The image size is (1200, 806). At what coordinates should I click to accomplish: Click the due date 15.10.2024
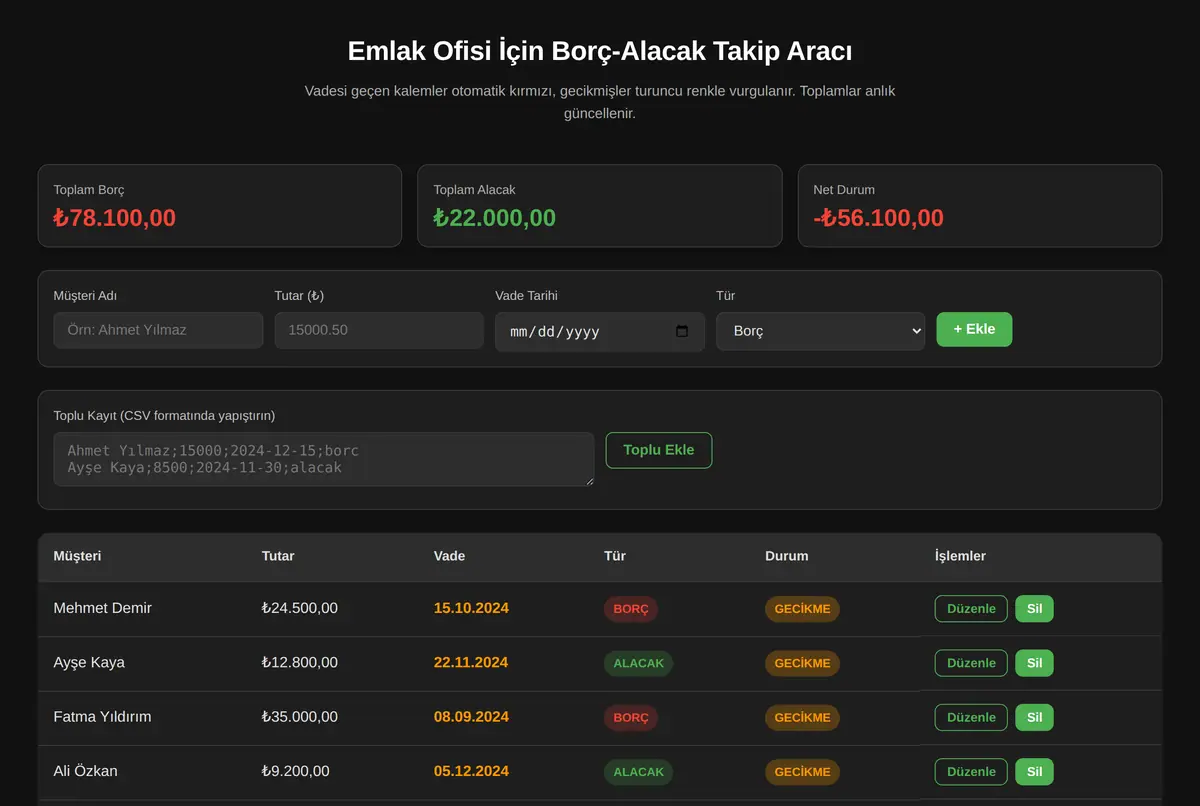[x=471, y=608]
